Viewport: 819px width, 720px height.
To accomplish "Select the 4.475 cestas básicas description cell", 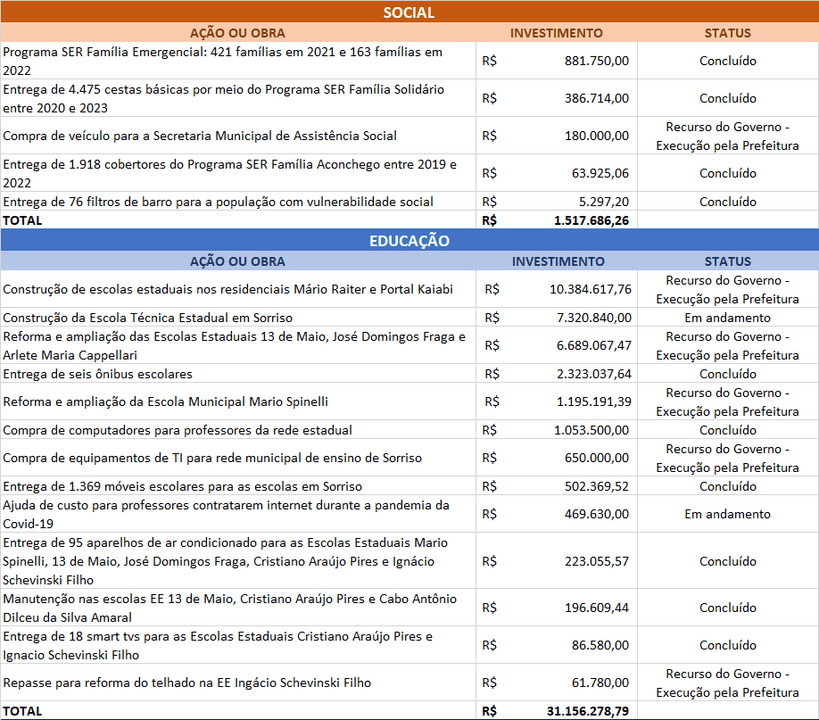I will point(237,98).
